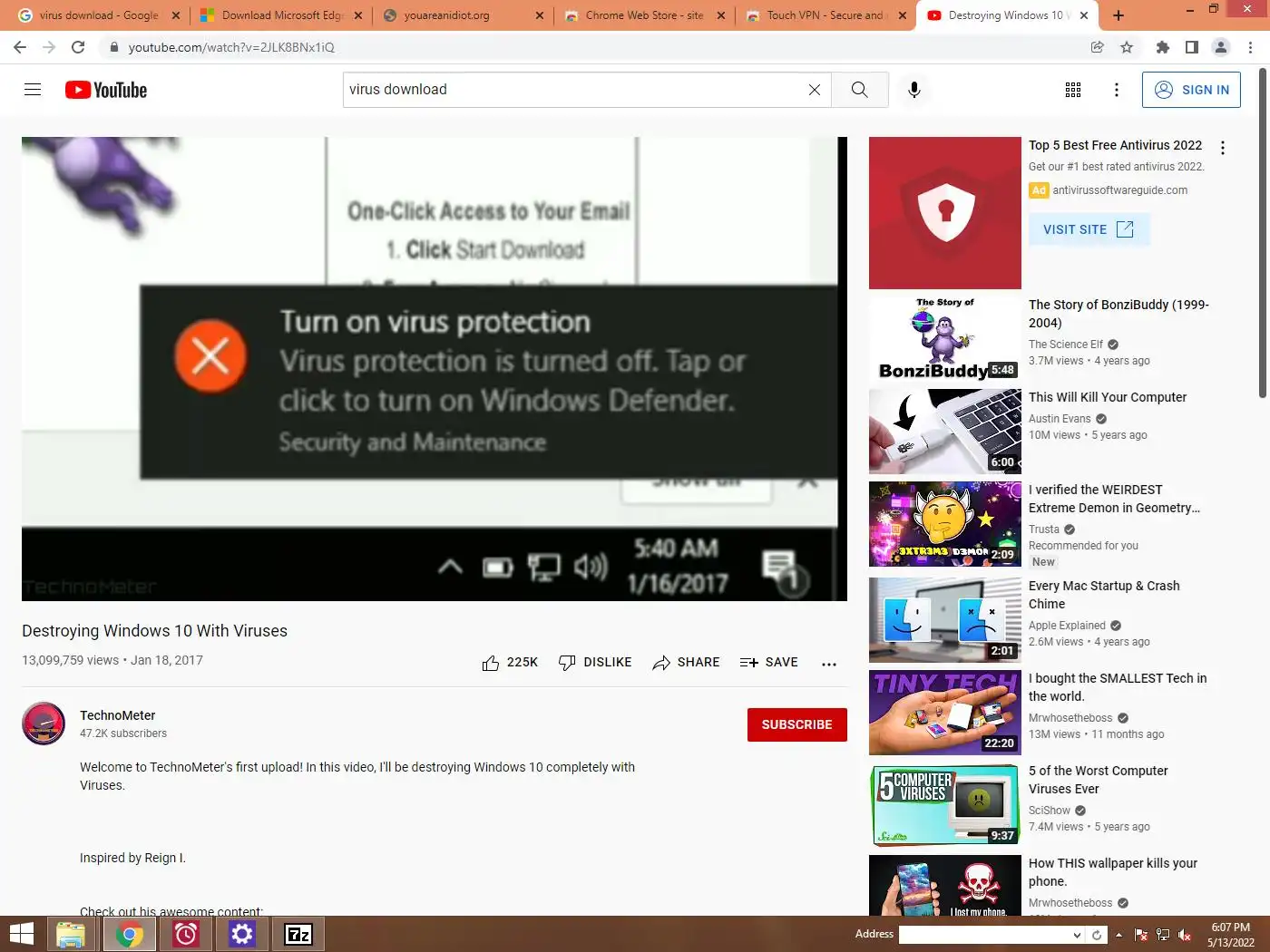The height and width of the screenshot is (952, 1270).
Task: Click the YouTube search magnifier button
Action: coord(860,90)
